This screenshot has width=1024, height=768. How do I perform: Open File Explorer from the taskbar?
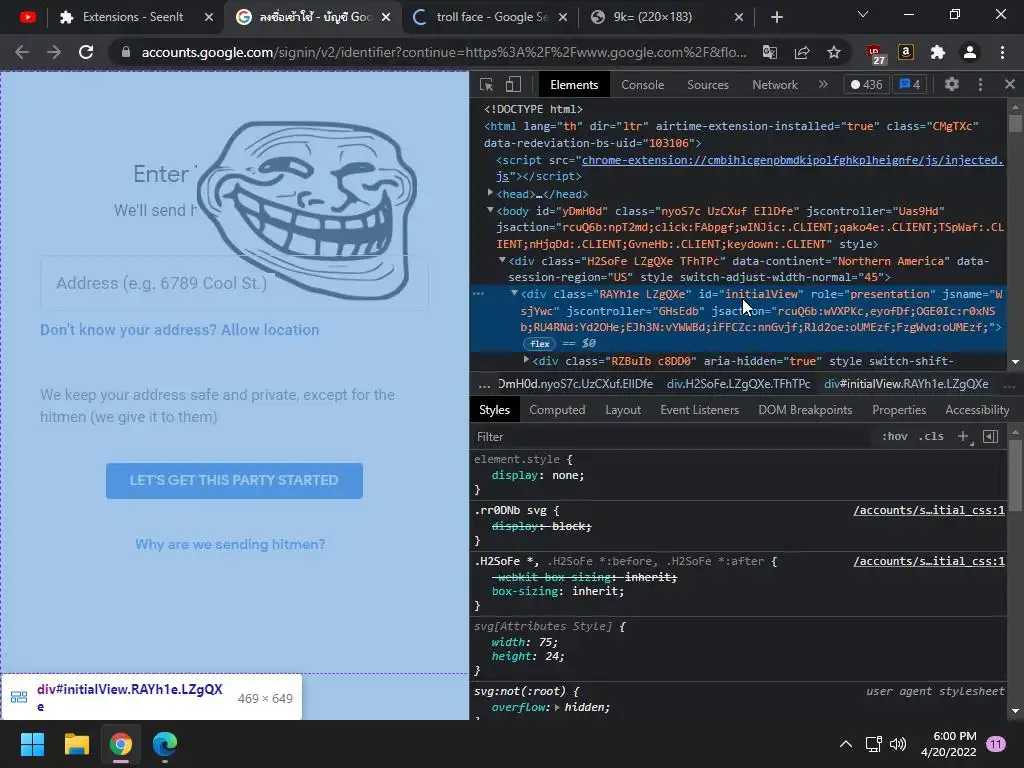click(x=76, y=744)
